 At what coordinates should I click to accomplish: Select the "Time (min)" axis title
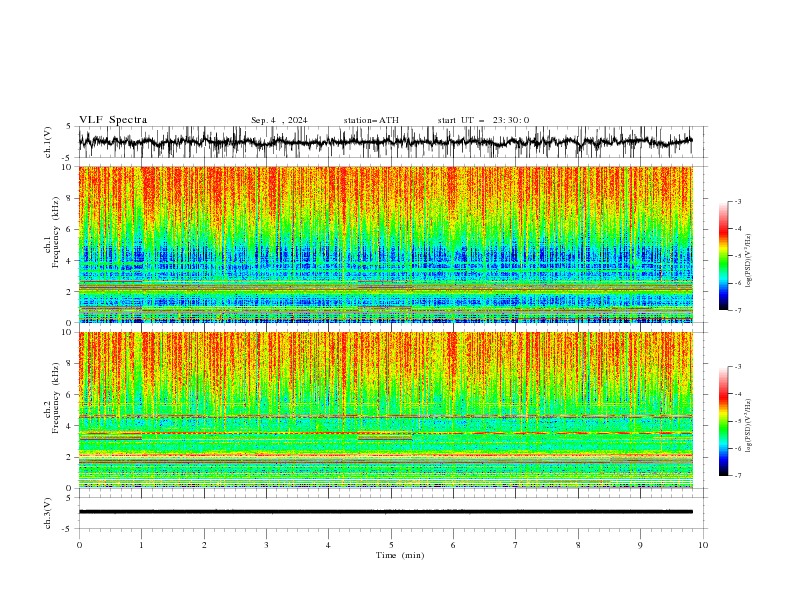pyautogui.click(x=400, y=555)
